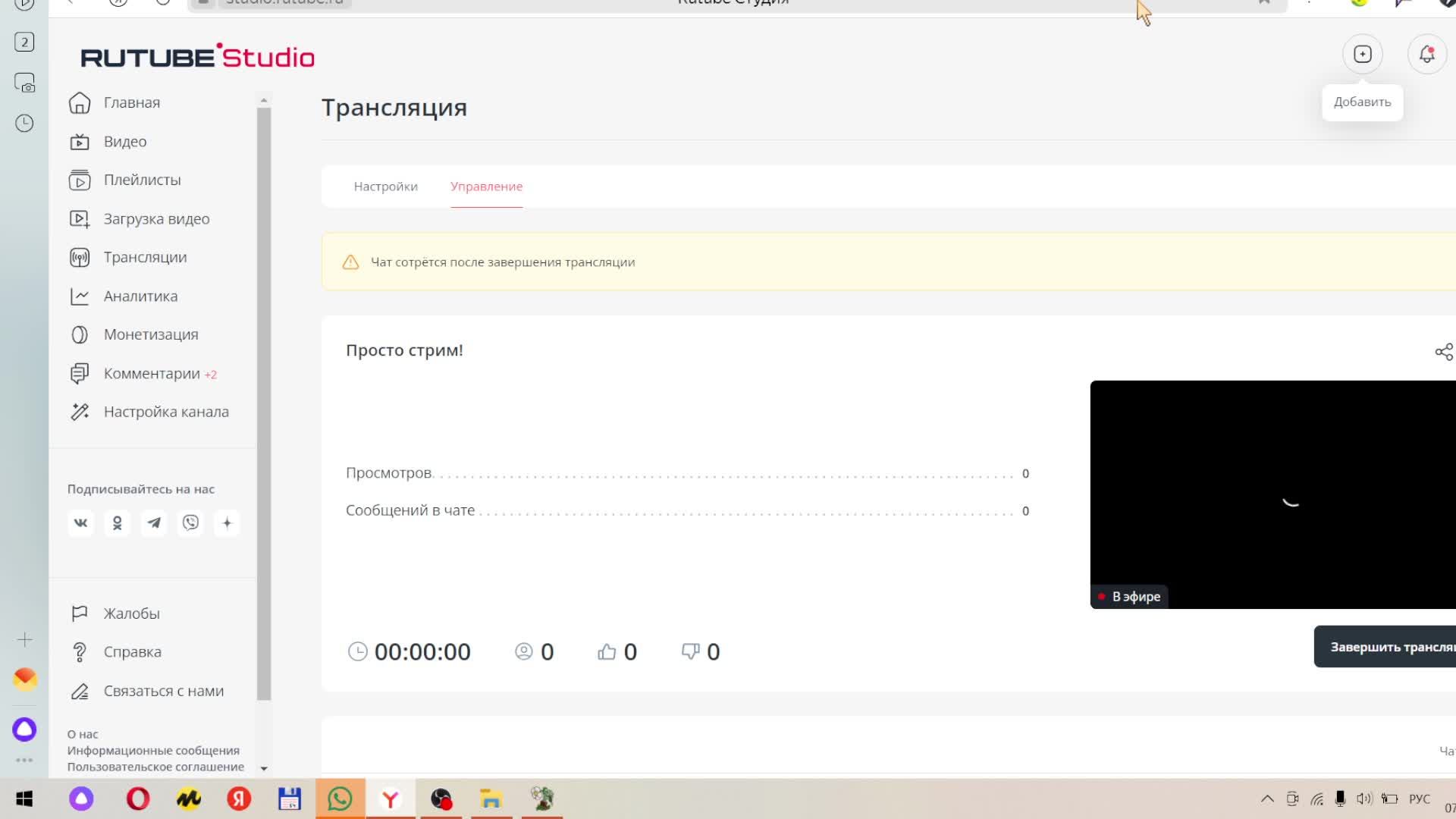Image resolution: width=1456 pixels, height=819 pixels.
Task: Go to Аналитика in the sidebar
Action: coord(140,297)
